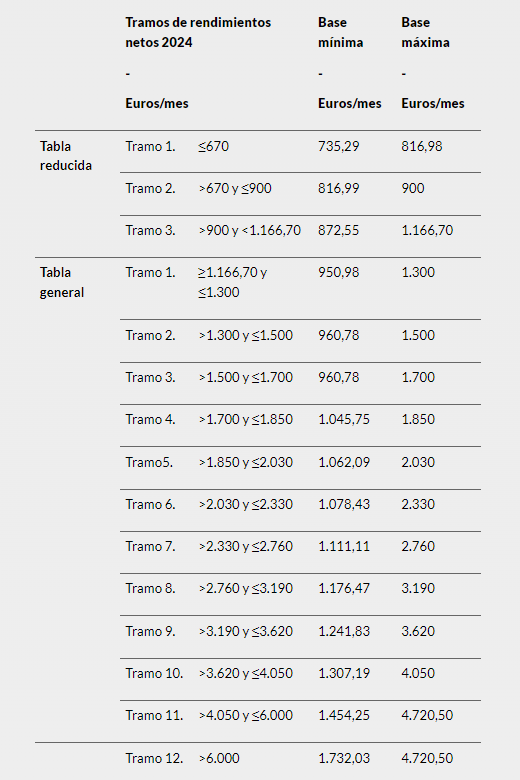Select the 'Base mínima' column header
Image resolution: width=520 pixels, height=780 pixels.
click(340, 32)
